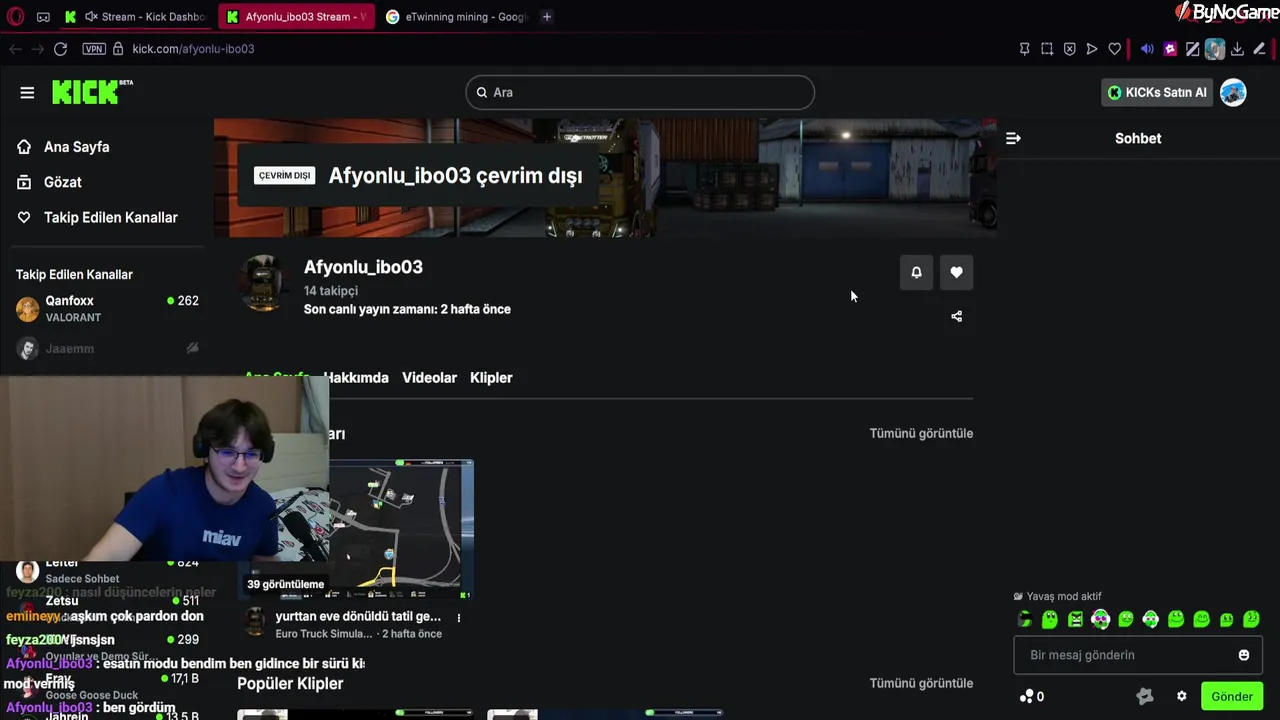
Task: Switch to the Videolar tab
Action: 429,378
